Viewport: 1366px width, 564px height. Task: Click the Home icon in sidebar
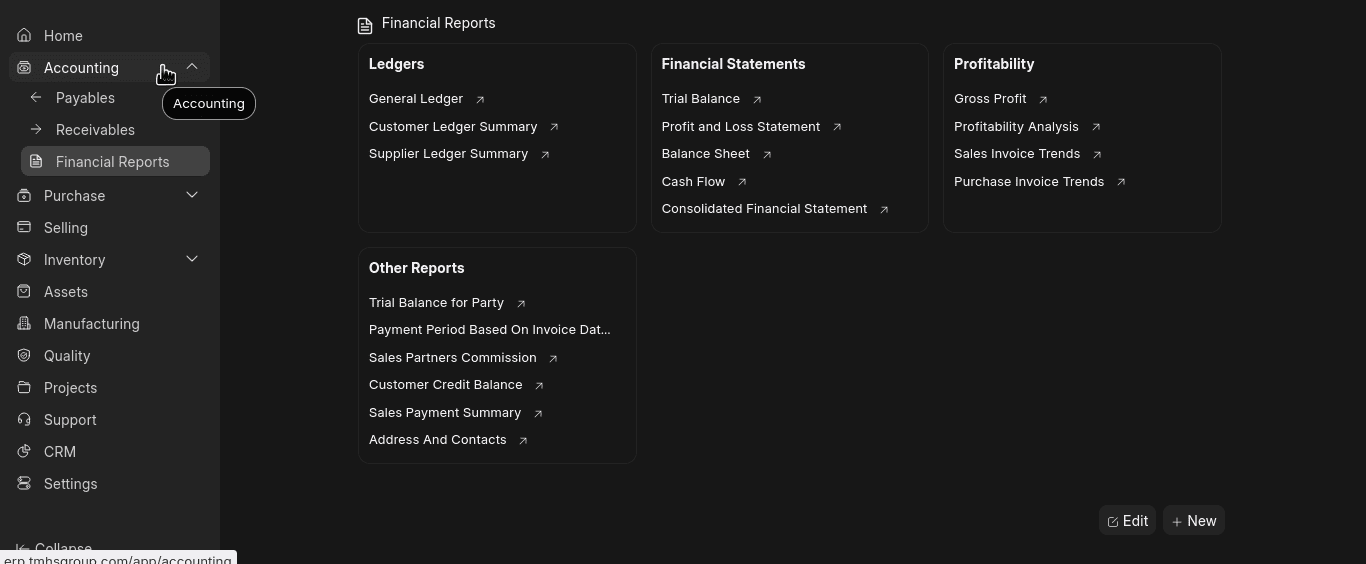coord(24,36)
